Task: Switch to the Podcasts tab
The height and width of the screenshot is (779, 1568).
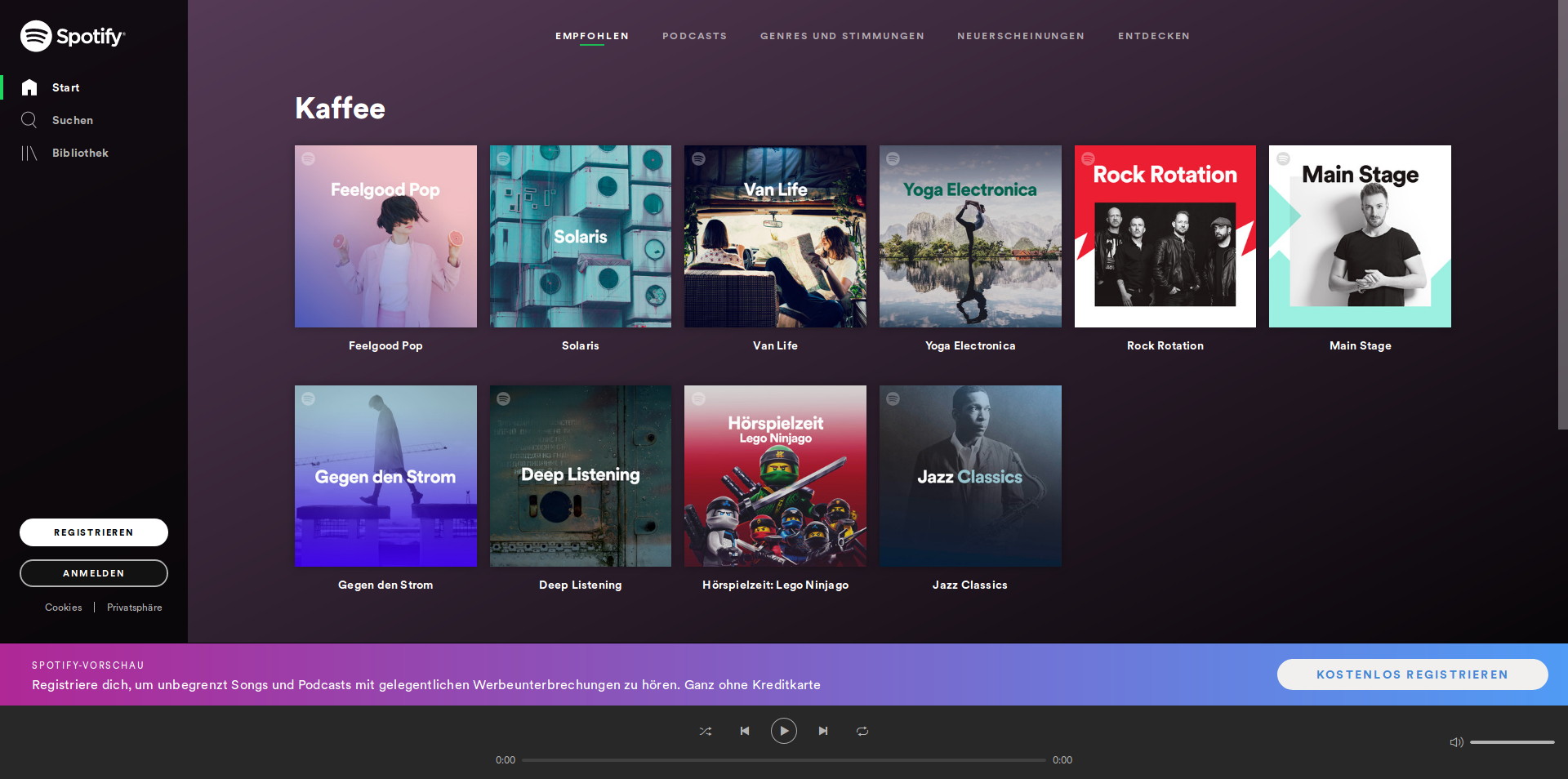Action: click(x=694, y=36)
